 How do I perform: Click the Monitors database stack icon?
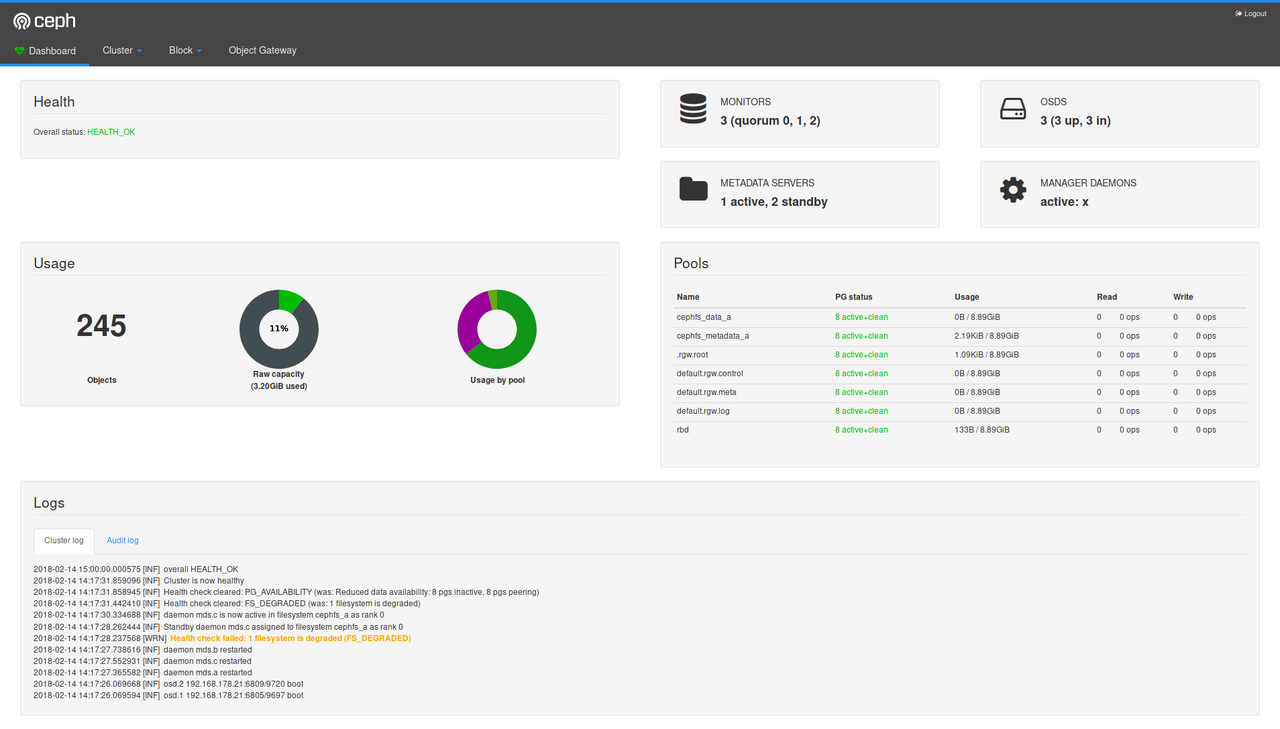tap(693, 109)
